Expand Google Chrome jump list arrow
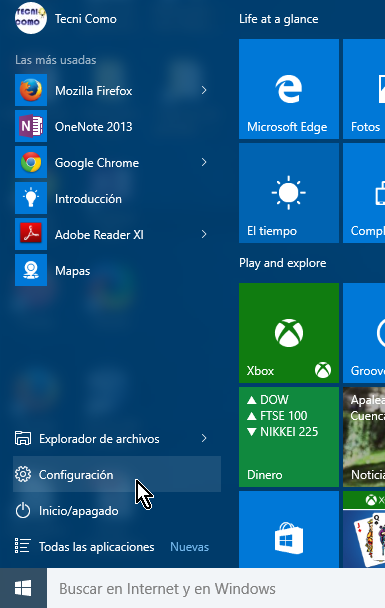This screenshot has width=385, height=608. 204,162
